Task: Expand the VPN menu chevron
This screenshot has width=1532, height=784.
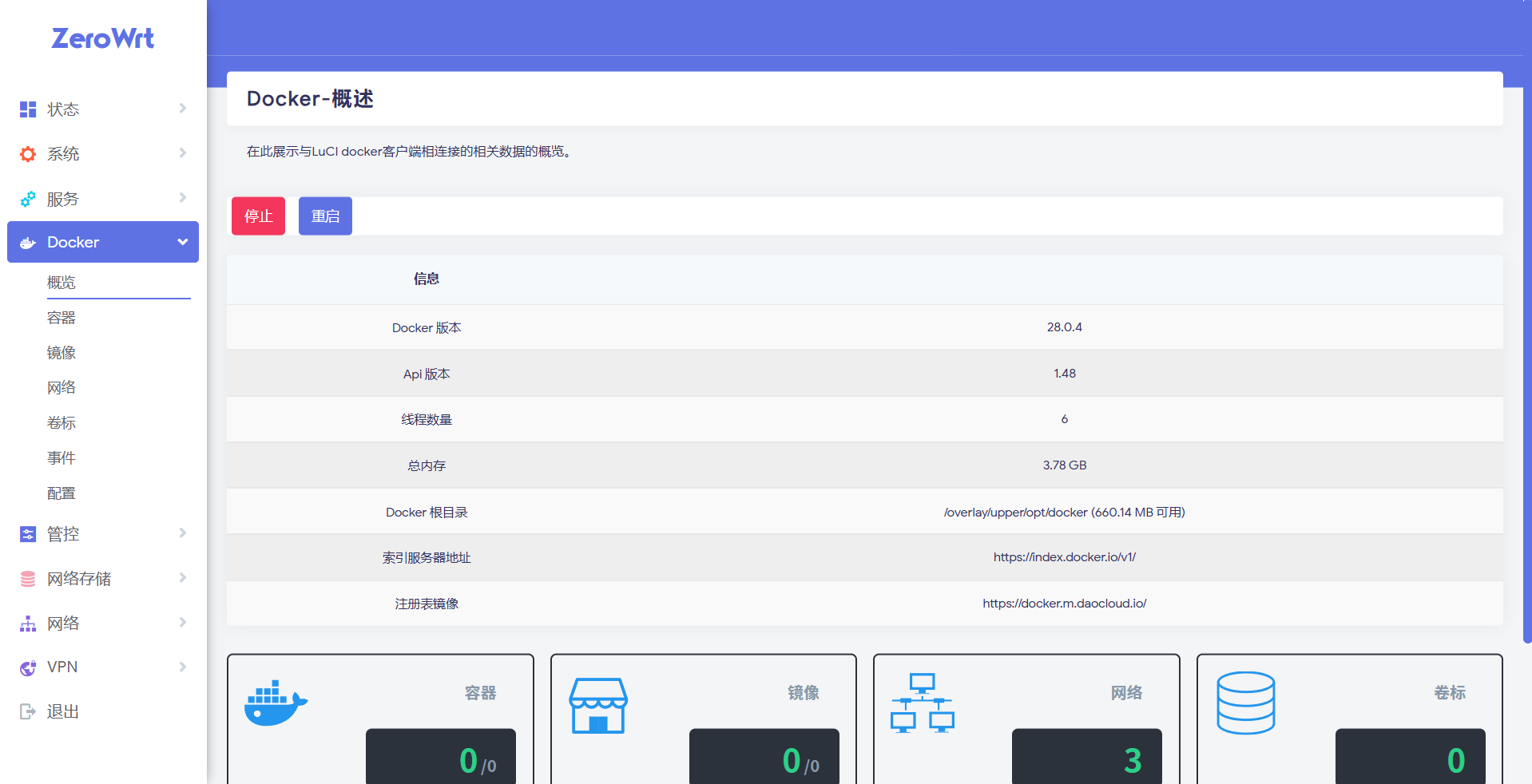Action: click(183, 667)
